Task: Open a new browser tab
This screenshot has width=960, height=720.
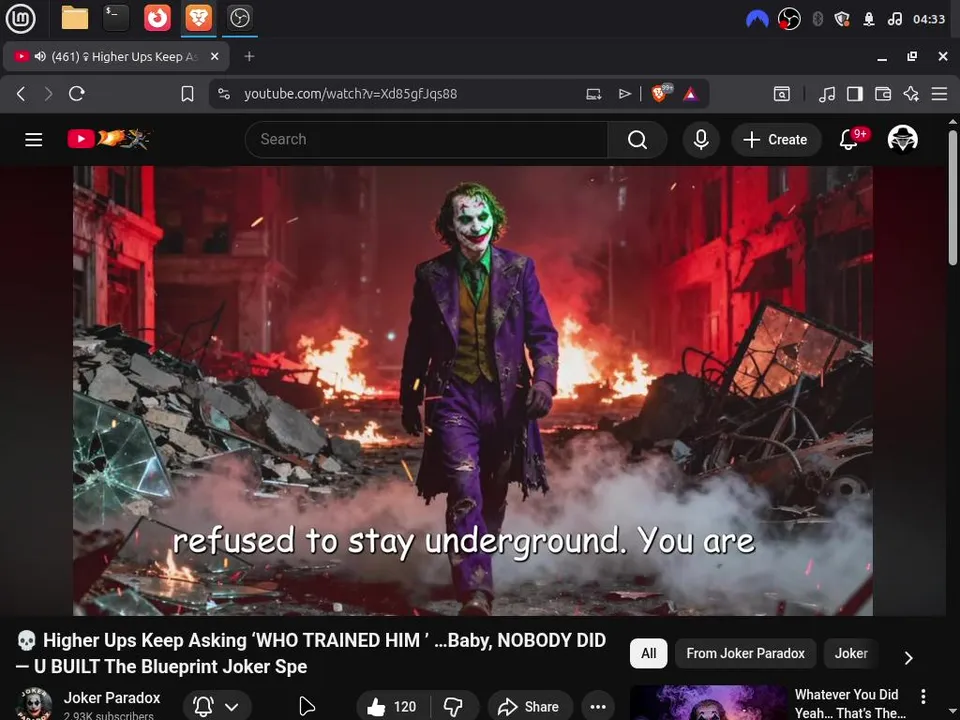Action: click(x=249, y=56)
